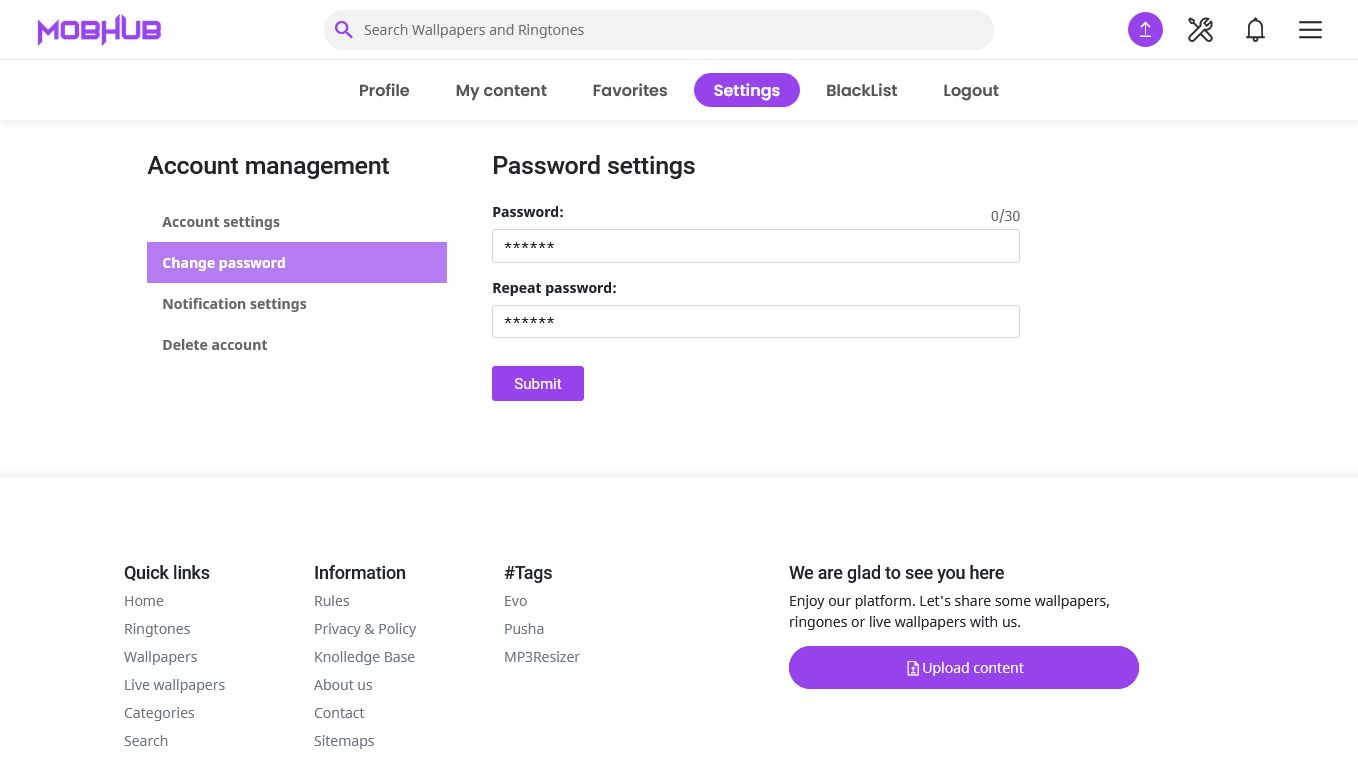1358x768 pixels.
Task: Click the Password input field
Action: click(x=755, y=246)
